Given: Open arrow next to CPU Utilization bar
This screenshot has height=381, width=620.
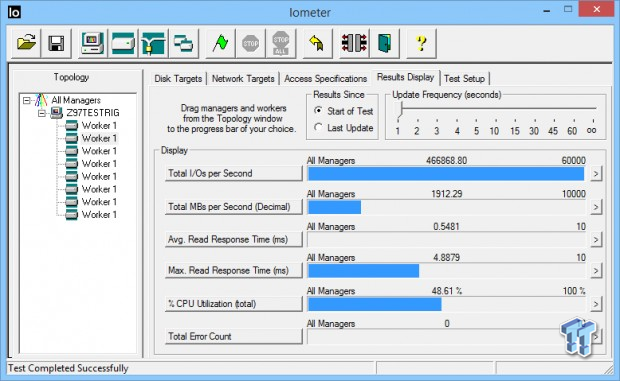Looking at the screenshot, I should (x=596, y=304).
